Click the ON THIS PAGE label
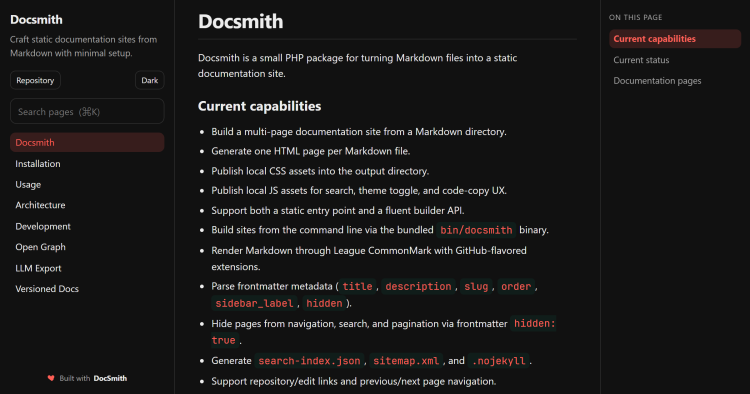This screenshot has height=394, width=750. 636,17
